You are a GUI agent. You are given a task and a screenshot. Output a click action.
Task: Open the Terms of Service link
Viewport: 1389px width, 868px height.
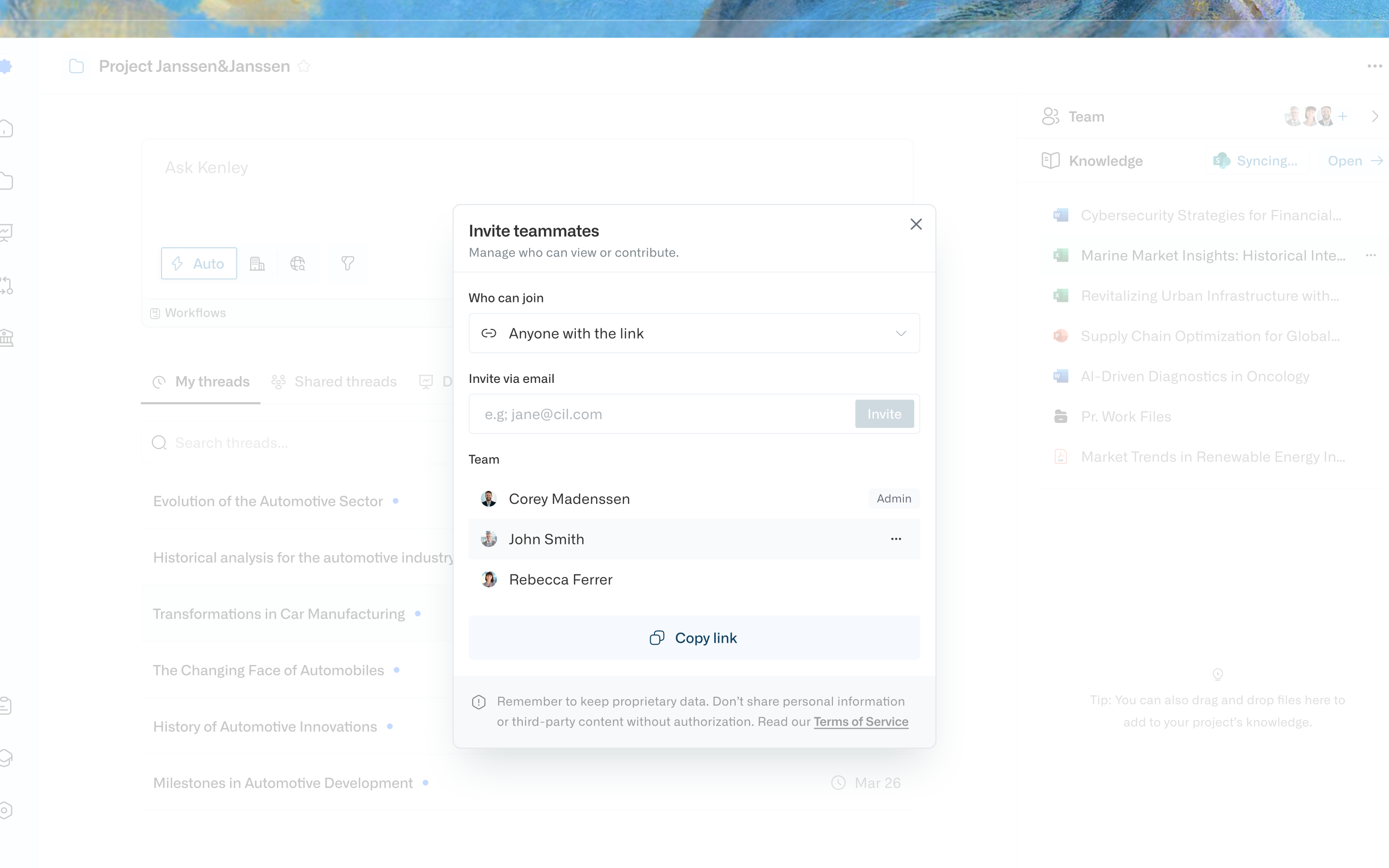click(861, 721)
